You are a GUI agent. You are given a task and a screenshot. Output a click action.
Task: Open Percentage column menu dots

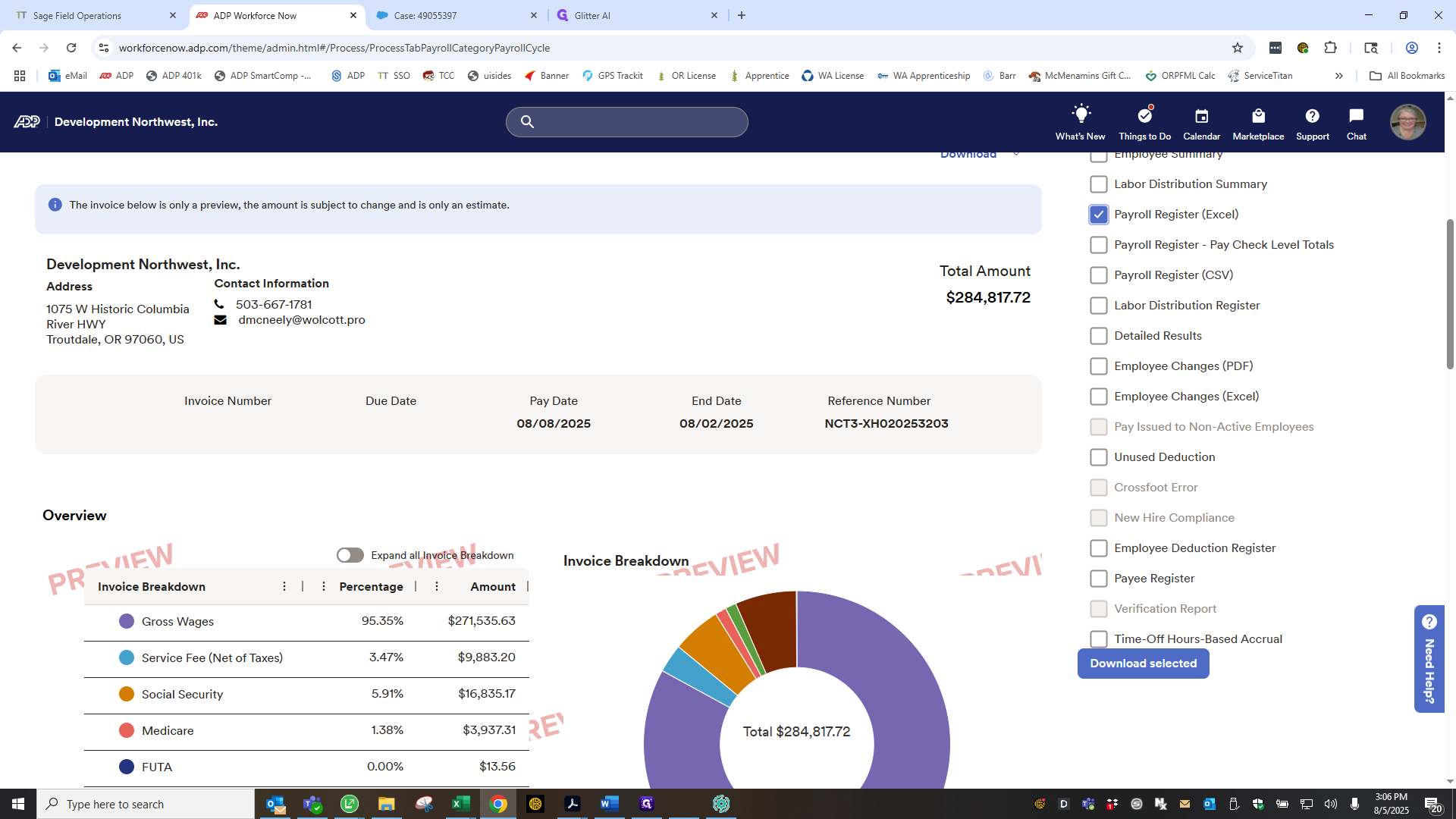[324, 586]
